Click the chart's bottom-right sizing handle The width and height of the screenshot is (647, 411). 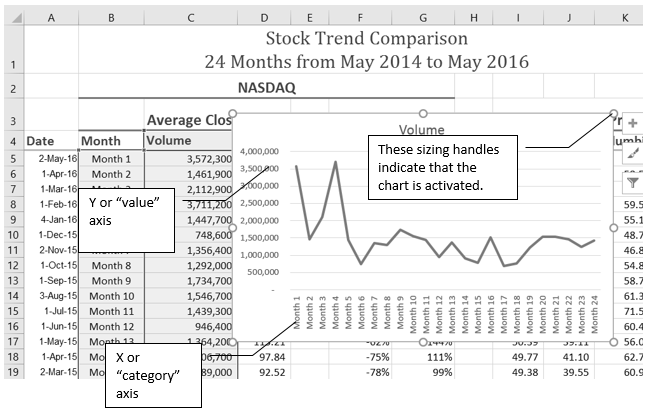(x=613, y=342)
